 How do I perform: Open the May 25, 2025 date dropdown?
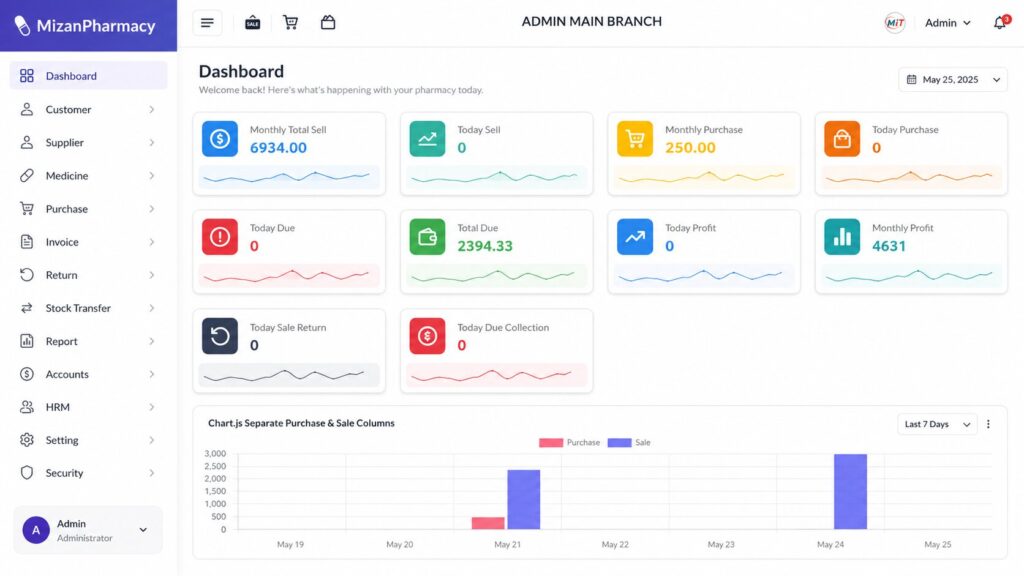[x=953, y=80]
